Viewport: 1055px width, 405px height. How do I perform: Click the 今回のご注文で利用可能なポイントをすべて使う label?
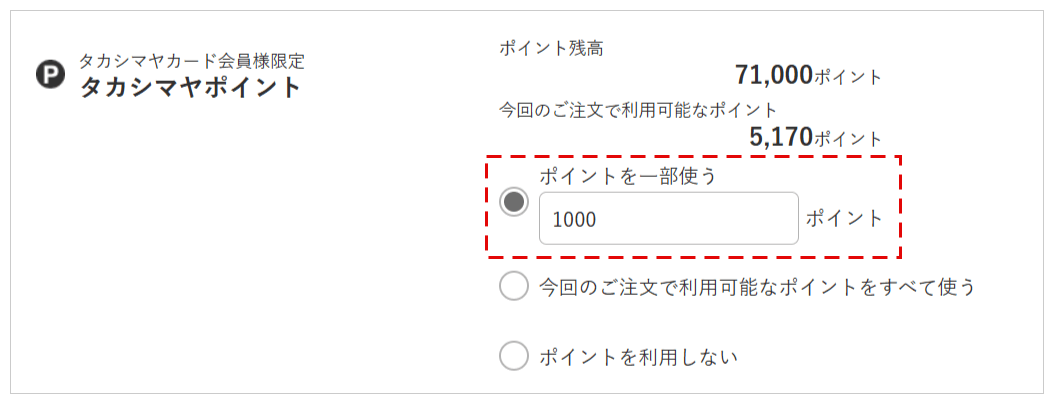[x=758, y=287]
